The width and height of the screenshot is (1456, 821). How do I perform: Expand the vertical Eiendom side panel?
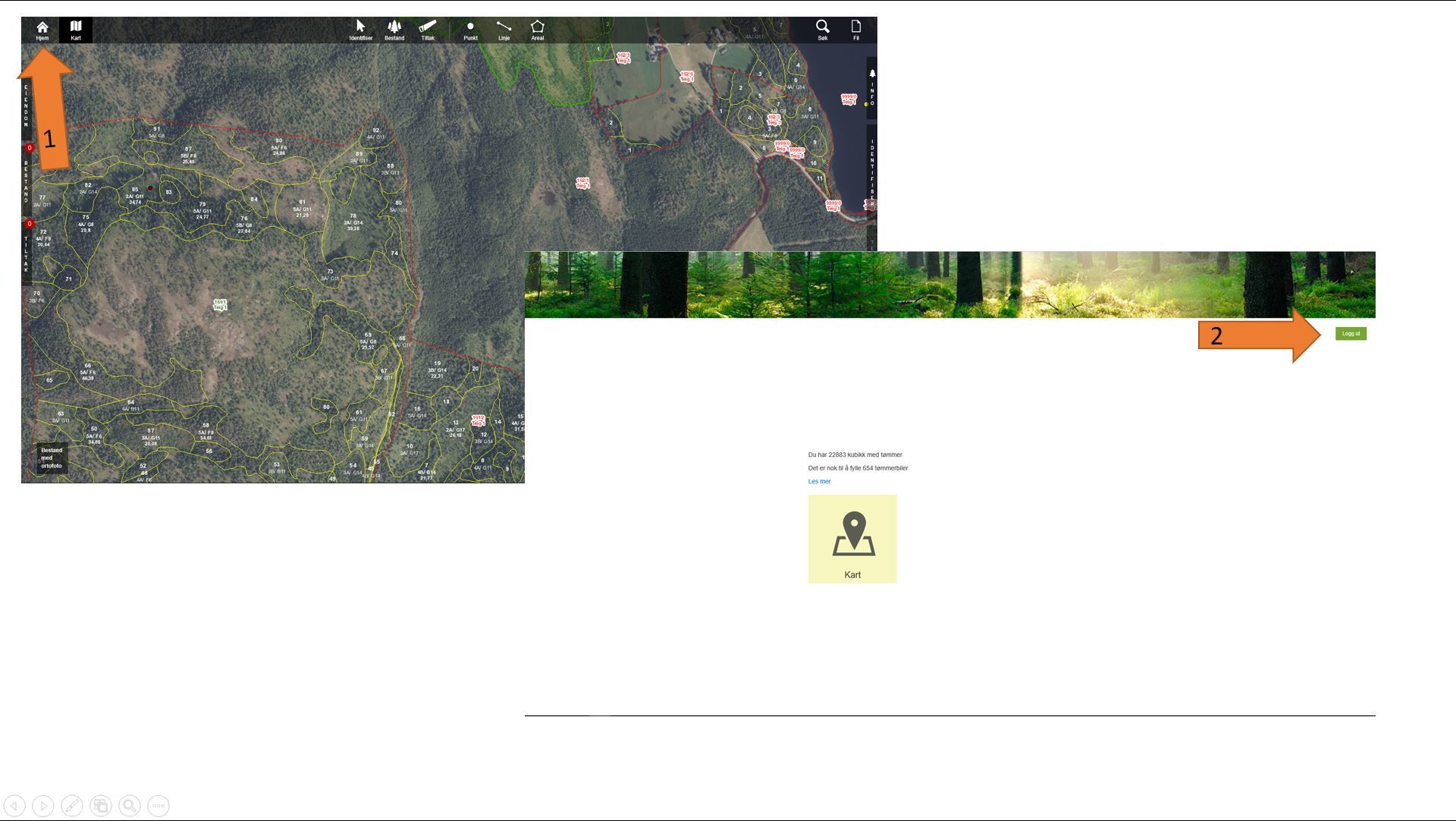pos(26,105)
